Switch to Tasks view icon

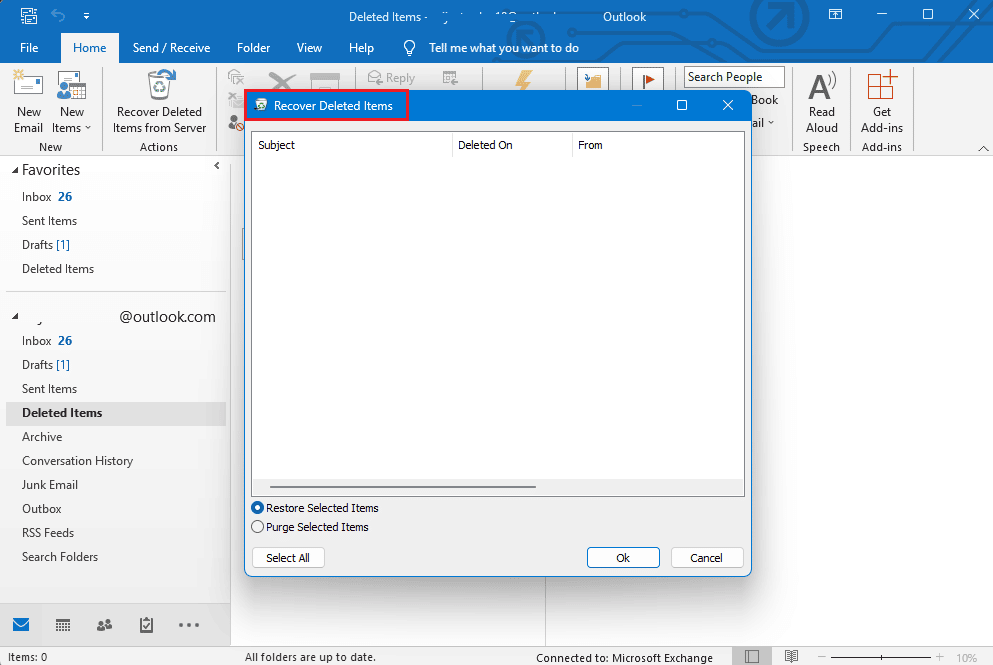point(146,625)
